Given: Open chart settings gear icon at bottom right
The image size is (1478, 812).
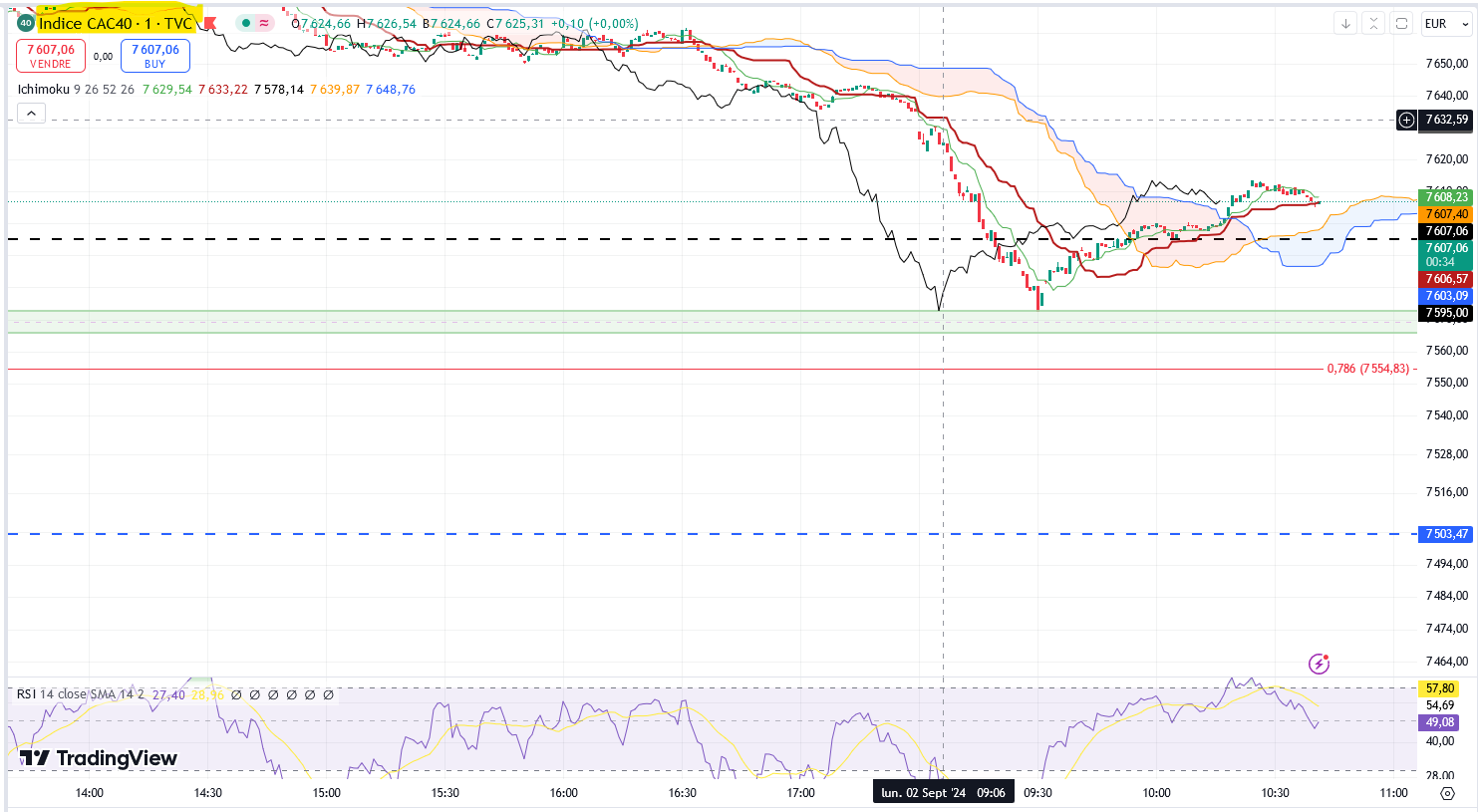Looking at the screenshot, I should tap(1447, 793).
